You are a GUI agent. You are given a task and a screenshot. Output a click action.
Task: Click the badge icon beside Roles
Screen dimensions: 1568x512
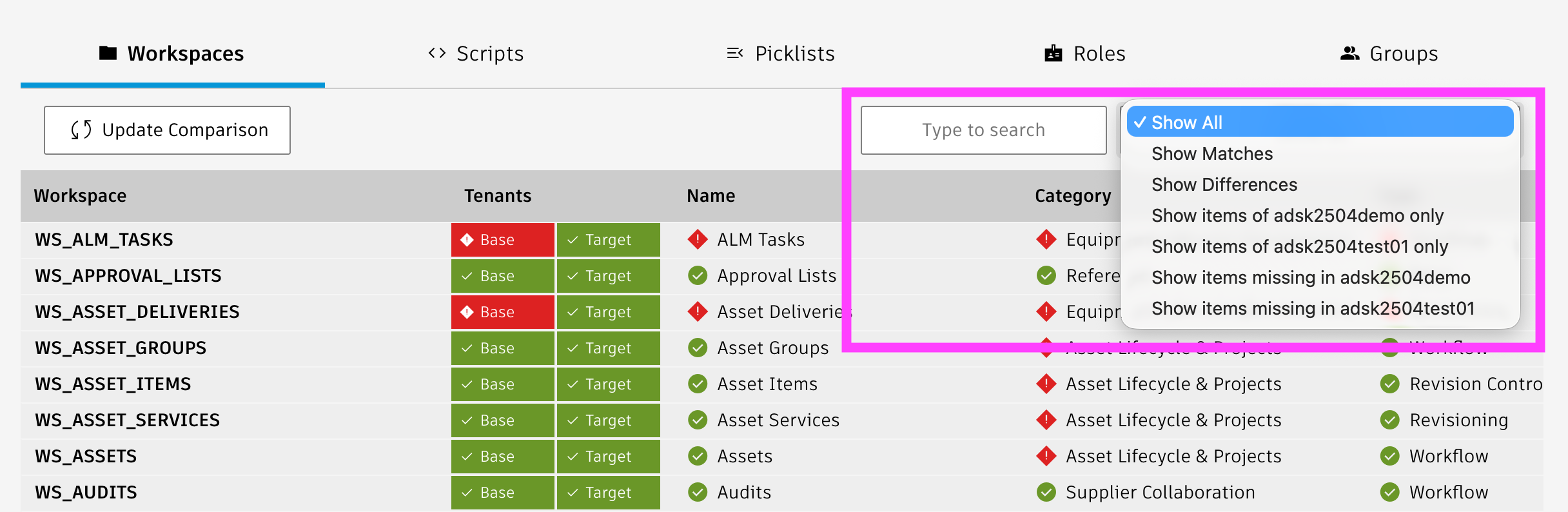pyautogui.click(x=1053, y=54)
